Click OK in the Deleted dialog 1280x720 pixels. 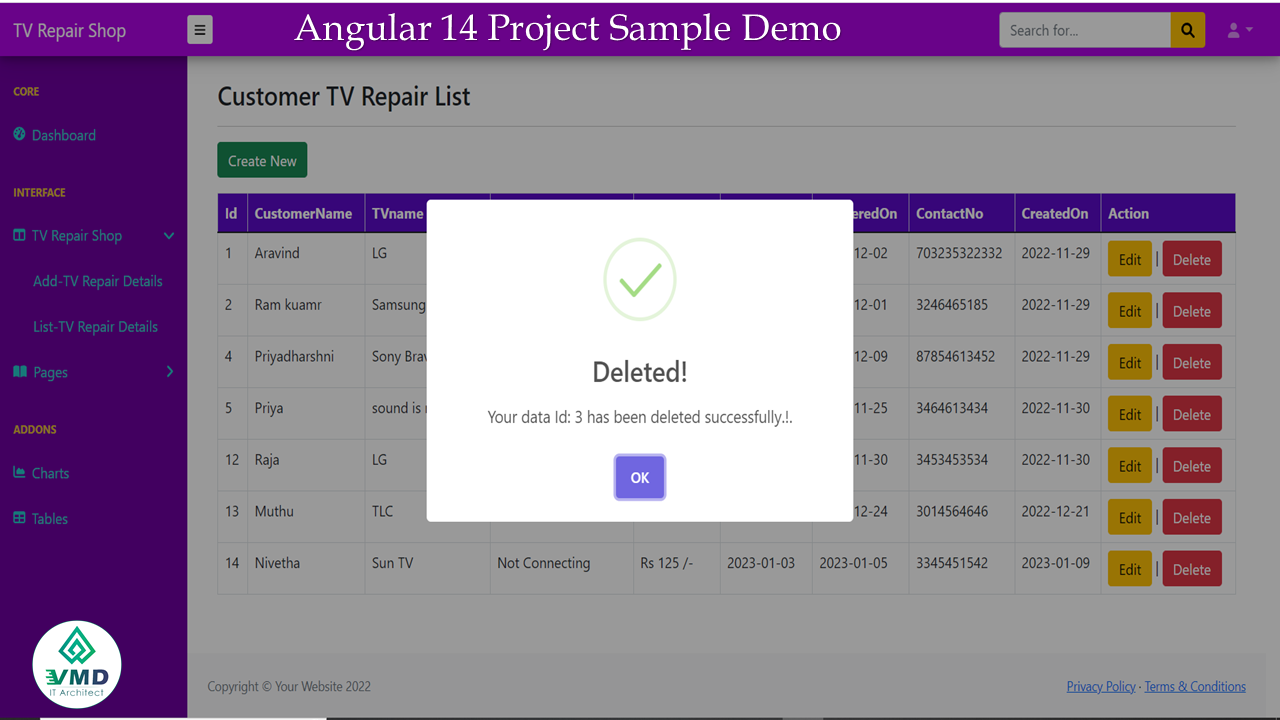640,477
